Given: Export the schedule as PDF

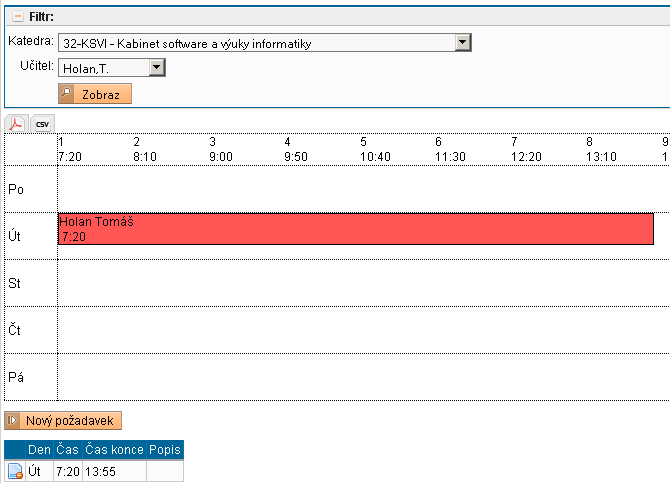Looking at the screenshot, I should (16, 124).
